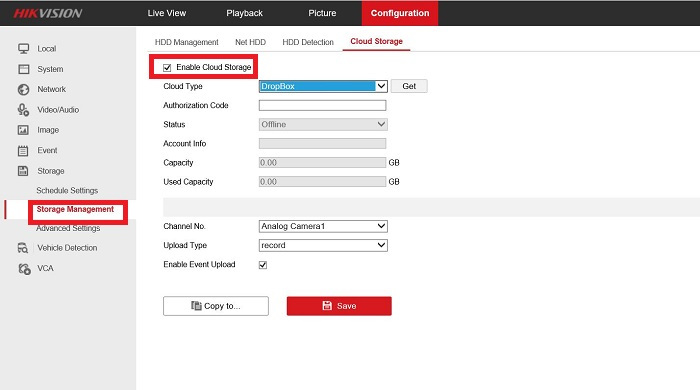Open the VCA icon in sidebar
This screenshot has width=700, height=390.
[24, 268]
